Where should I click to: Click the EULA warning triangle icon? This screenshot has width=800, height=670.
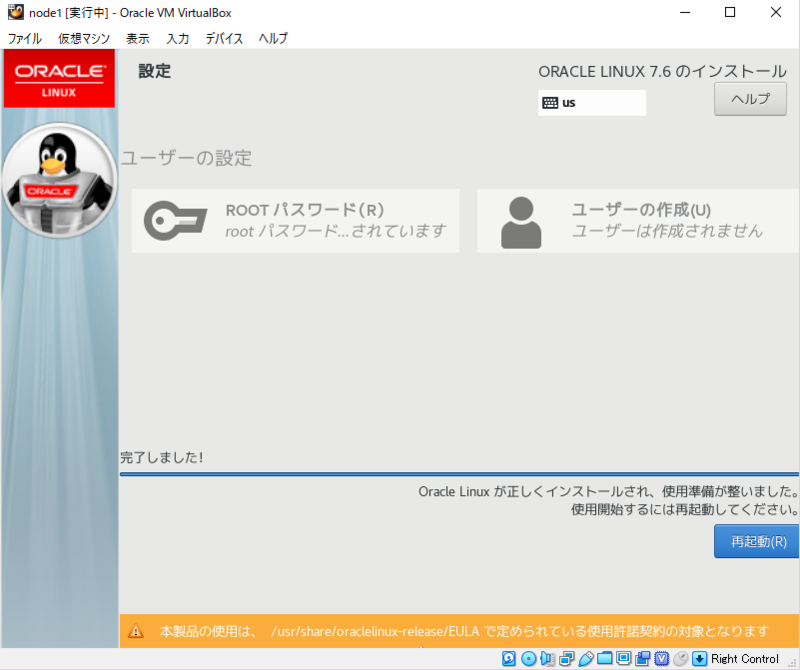[136, 631]
